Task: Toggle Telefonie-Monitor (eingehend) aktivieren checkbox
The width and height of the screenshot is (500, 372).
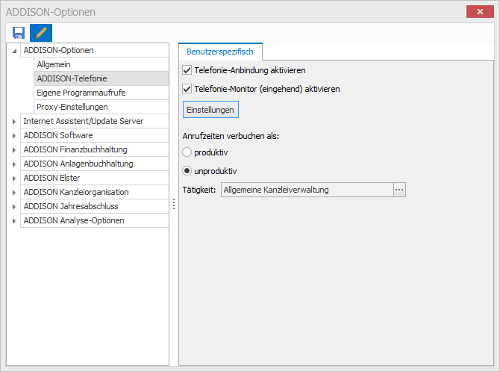Action: click(x=187, y=89)
